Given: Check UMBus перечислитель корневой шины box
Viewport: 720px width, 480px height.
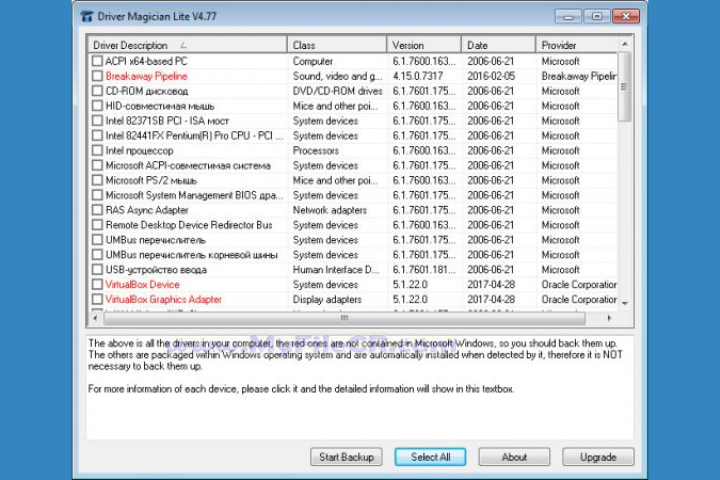Looking at the screenshot, I should click(97, 254).
